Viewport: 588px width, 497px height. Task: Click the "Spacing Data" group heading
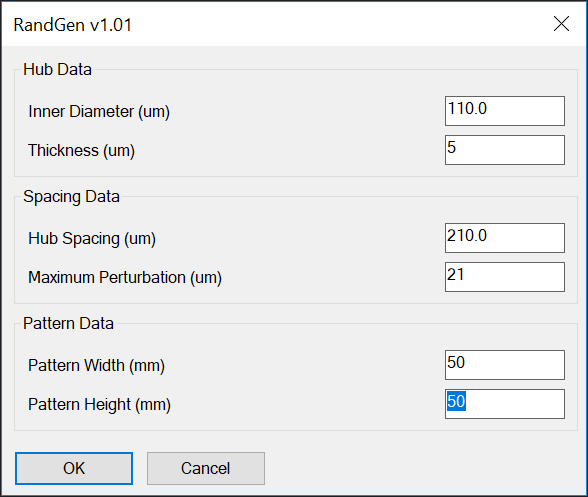pyautogui.click(x=71, y=197)
